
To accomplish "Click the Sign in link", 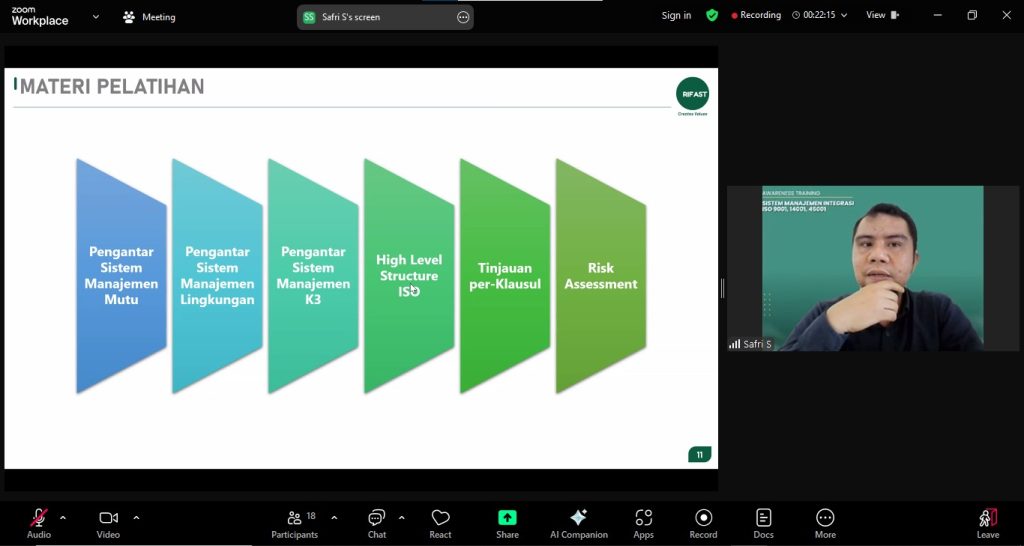I will click(676, 16).
